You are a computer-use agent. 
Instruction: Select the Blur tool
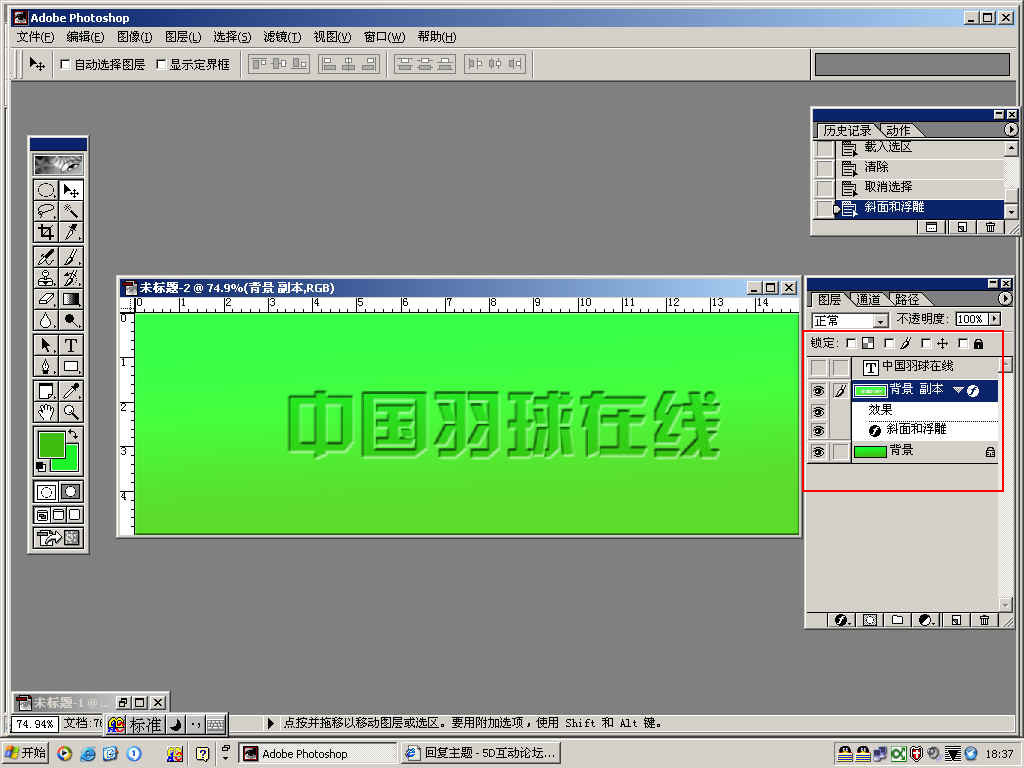(46, 320)
